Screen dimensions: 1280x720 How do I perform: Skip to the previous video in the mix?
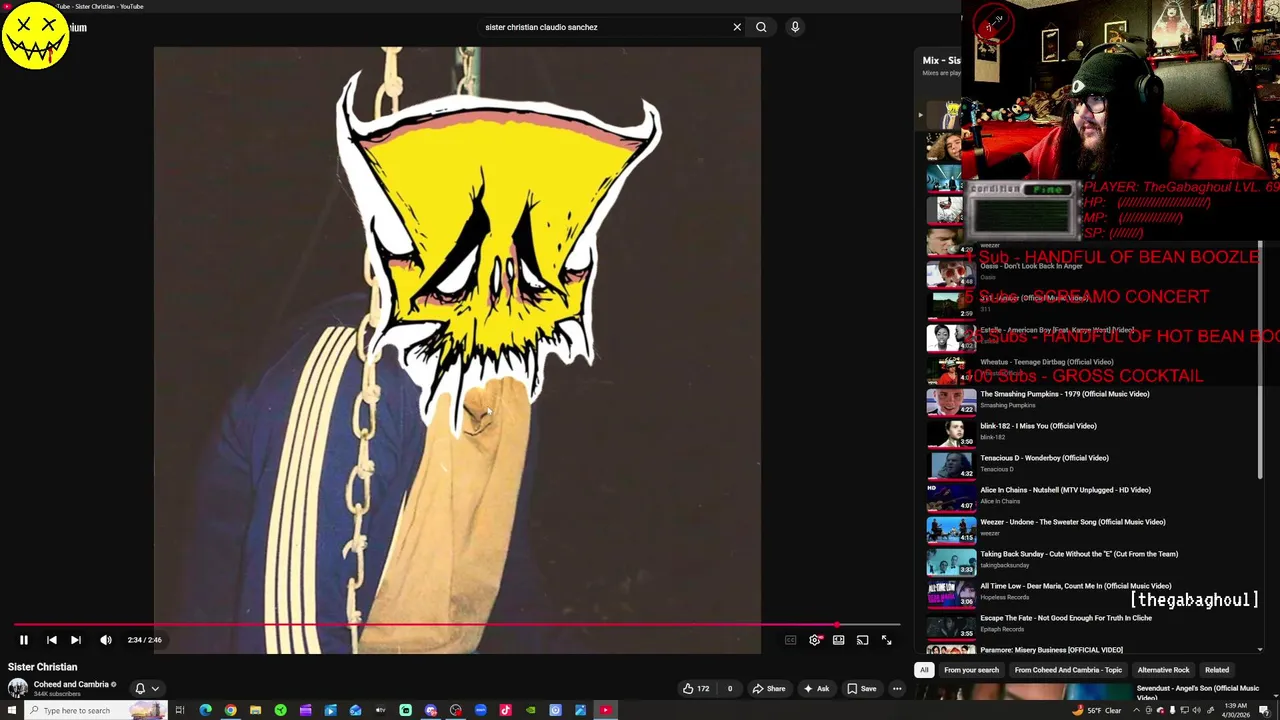point(52,640)
